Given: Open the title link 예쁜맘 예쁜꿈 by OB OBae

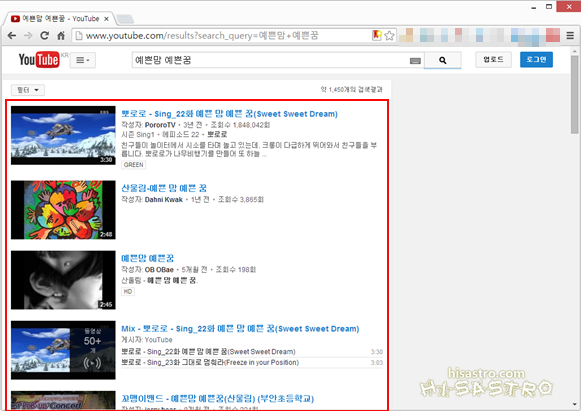Looking at the screenshot, I should point(147,258).
